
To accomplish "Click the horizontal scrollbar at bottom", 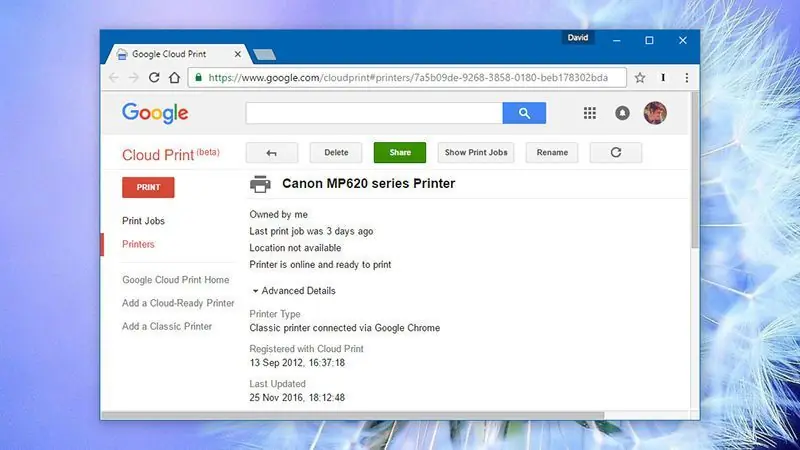I will point(353,415).
